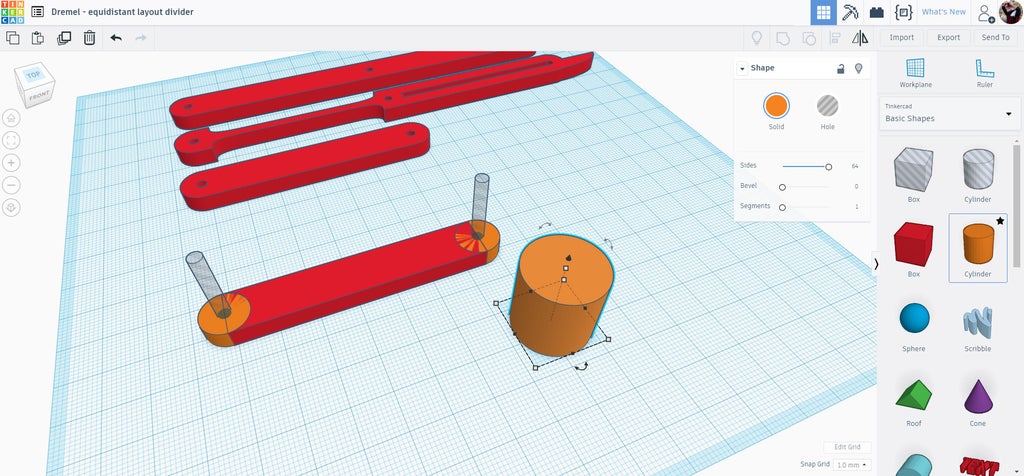This screenshot has width=1024, height=476.
Task: Open the What's New link
Action: pos(943,12)
